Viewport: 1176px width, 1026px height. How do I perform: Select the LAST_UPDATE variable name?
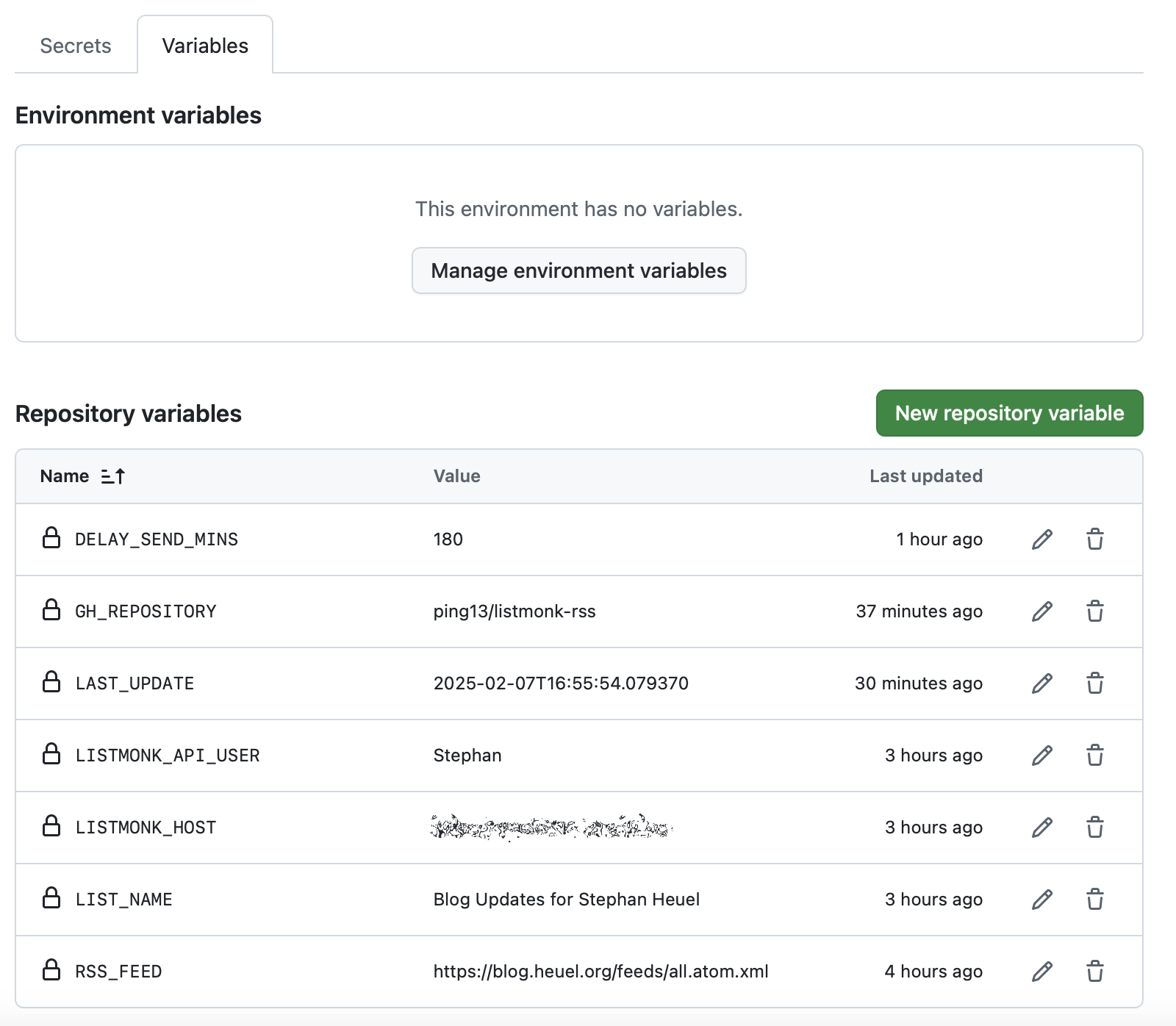[x=135, y=684]
